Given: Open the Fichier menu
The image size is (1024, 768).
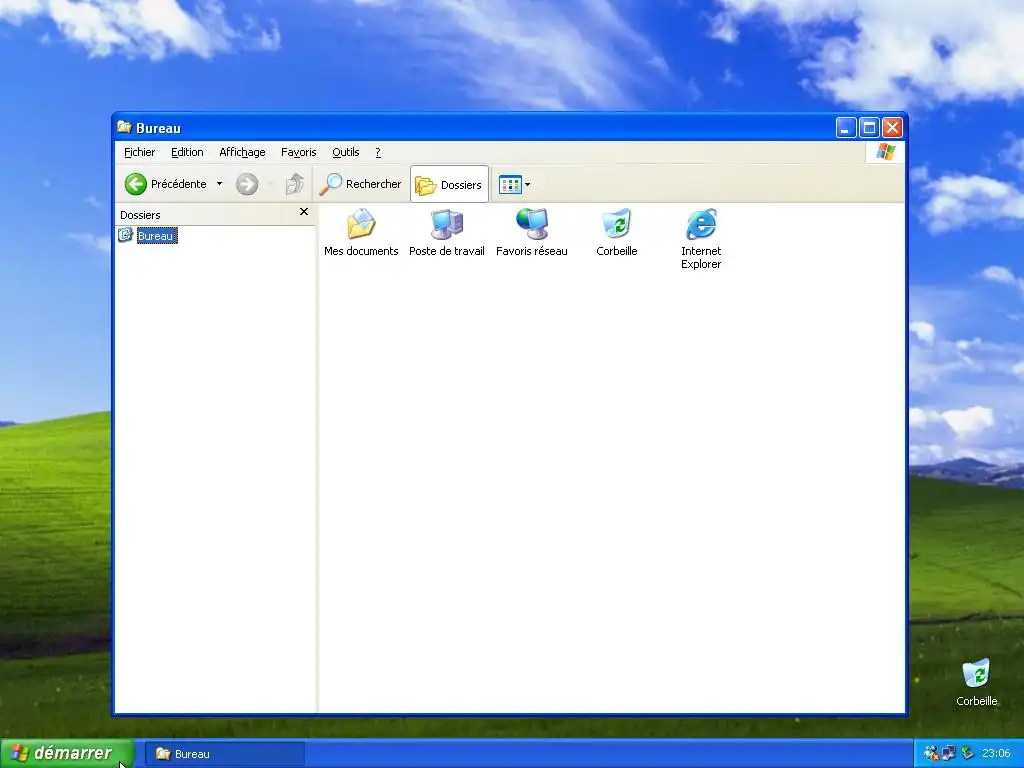Looking at the screenshot, I should [139, 152].
